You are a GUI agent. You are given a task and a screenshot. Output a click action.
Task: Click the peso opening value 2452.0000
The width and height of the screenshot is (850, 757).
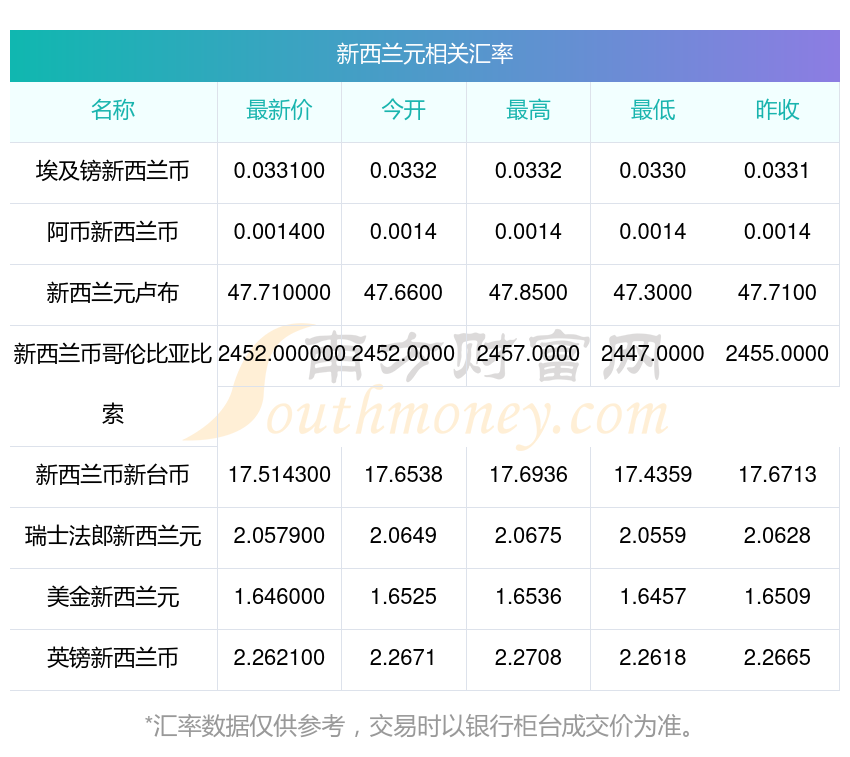tap(403, 354)
